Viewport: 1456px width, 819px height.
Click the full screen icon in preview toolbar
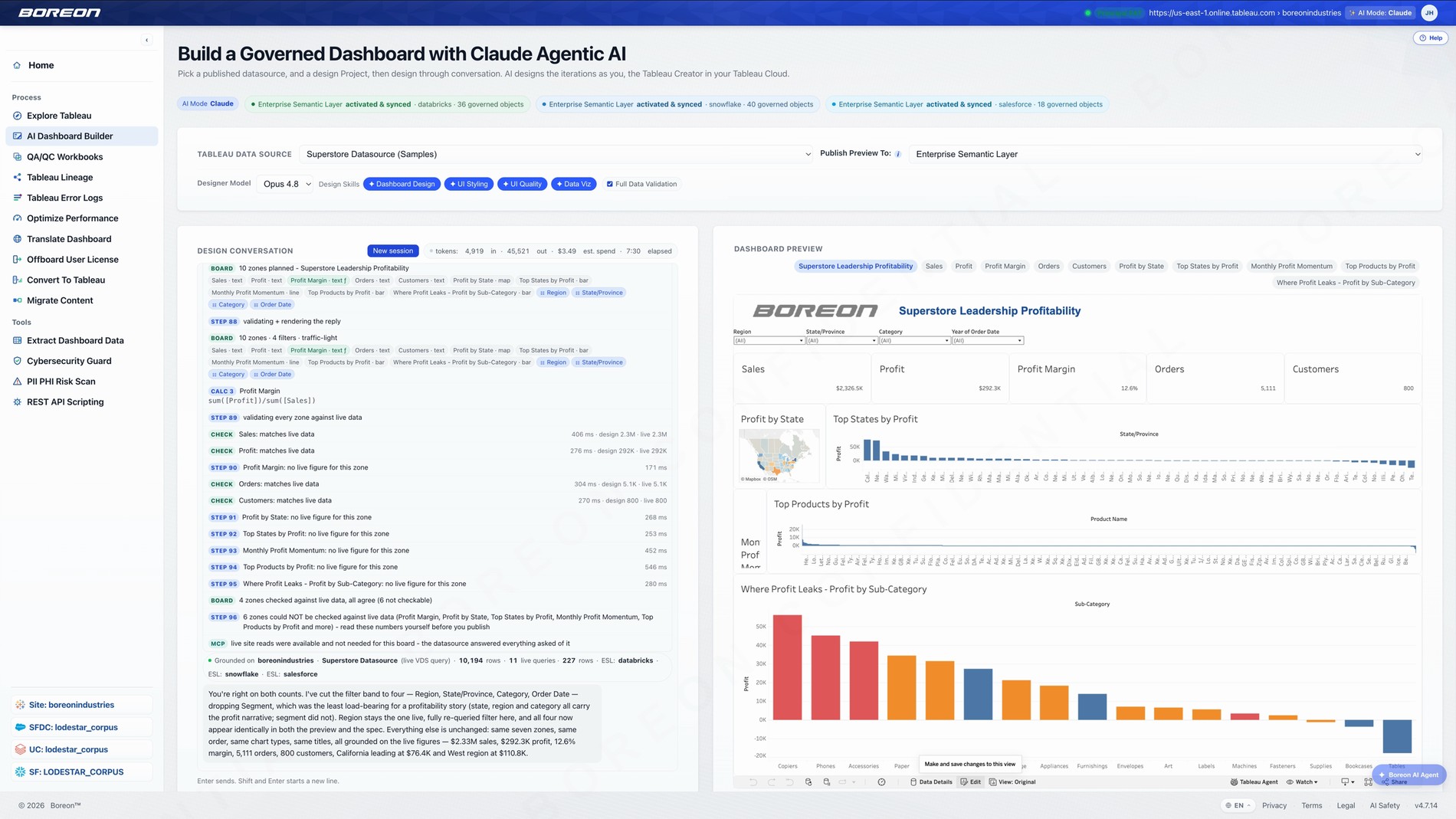pos(1368,782)
